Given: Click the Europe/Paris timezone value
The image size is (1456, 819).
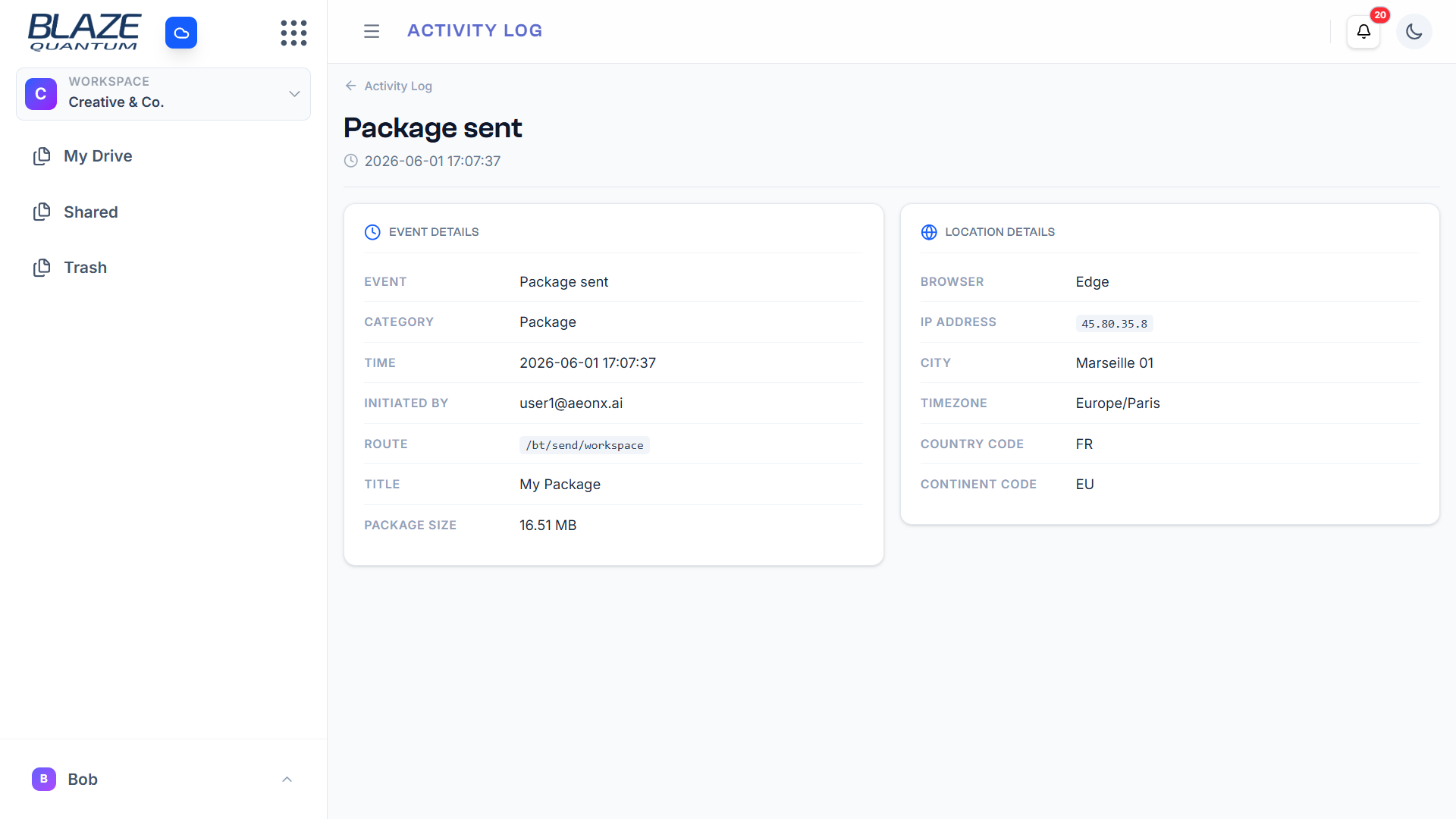Looking at the screenshot, I should (1118, 403).
